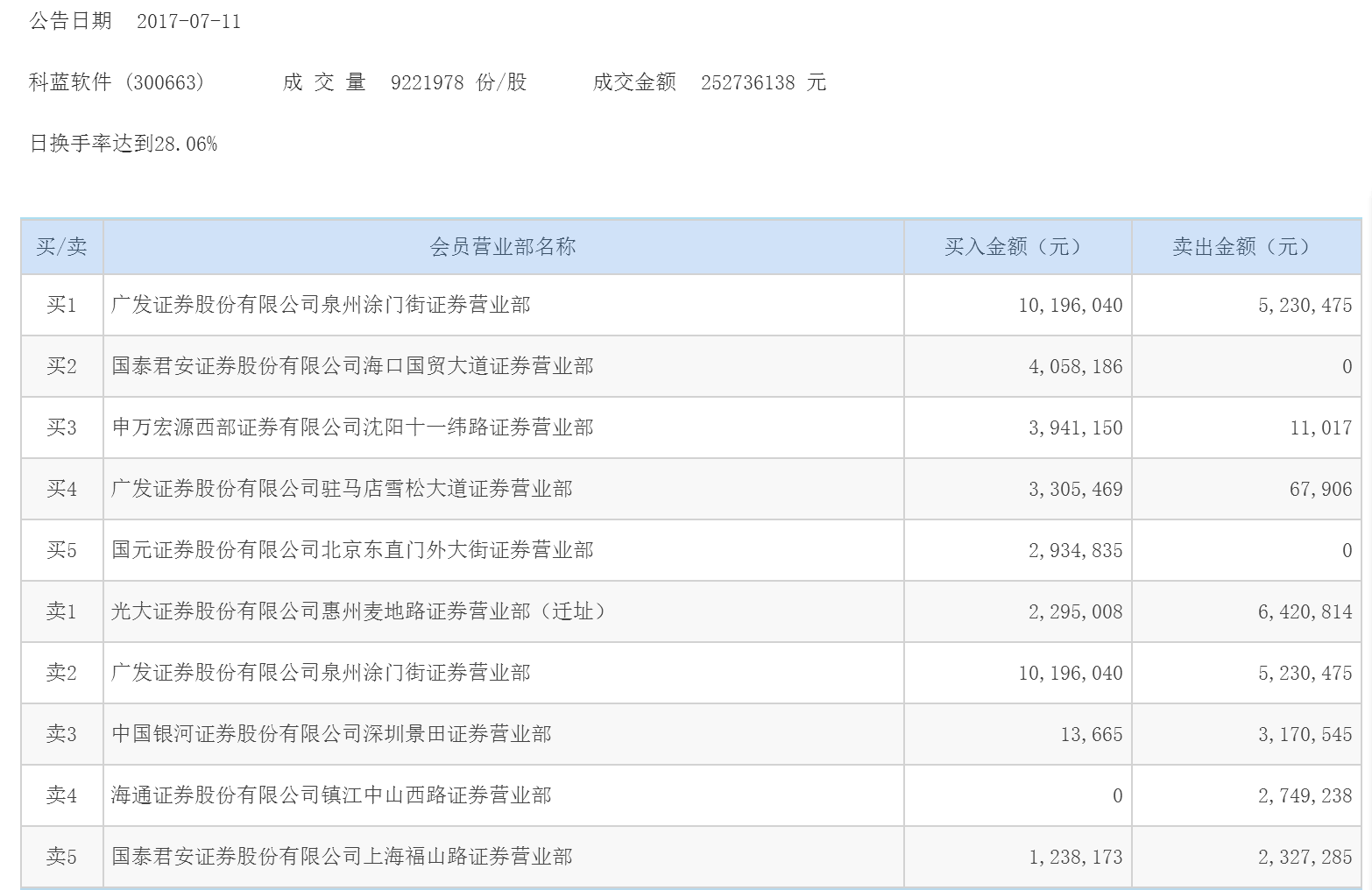Viewport: 1372px width, 890px height.
Task: Click buy amount 3,941,150
Action: [1076, 428]
